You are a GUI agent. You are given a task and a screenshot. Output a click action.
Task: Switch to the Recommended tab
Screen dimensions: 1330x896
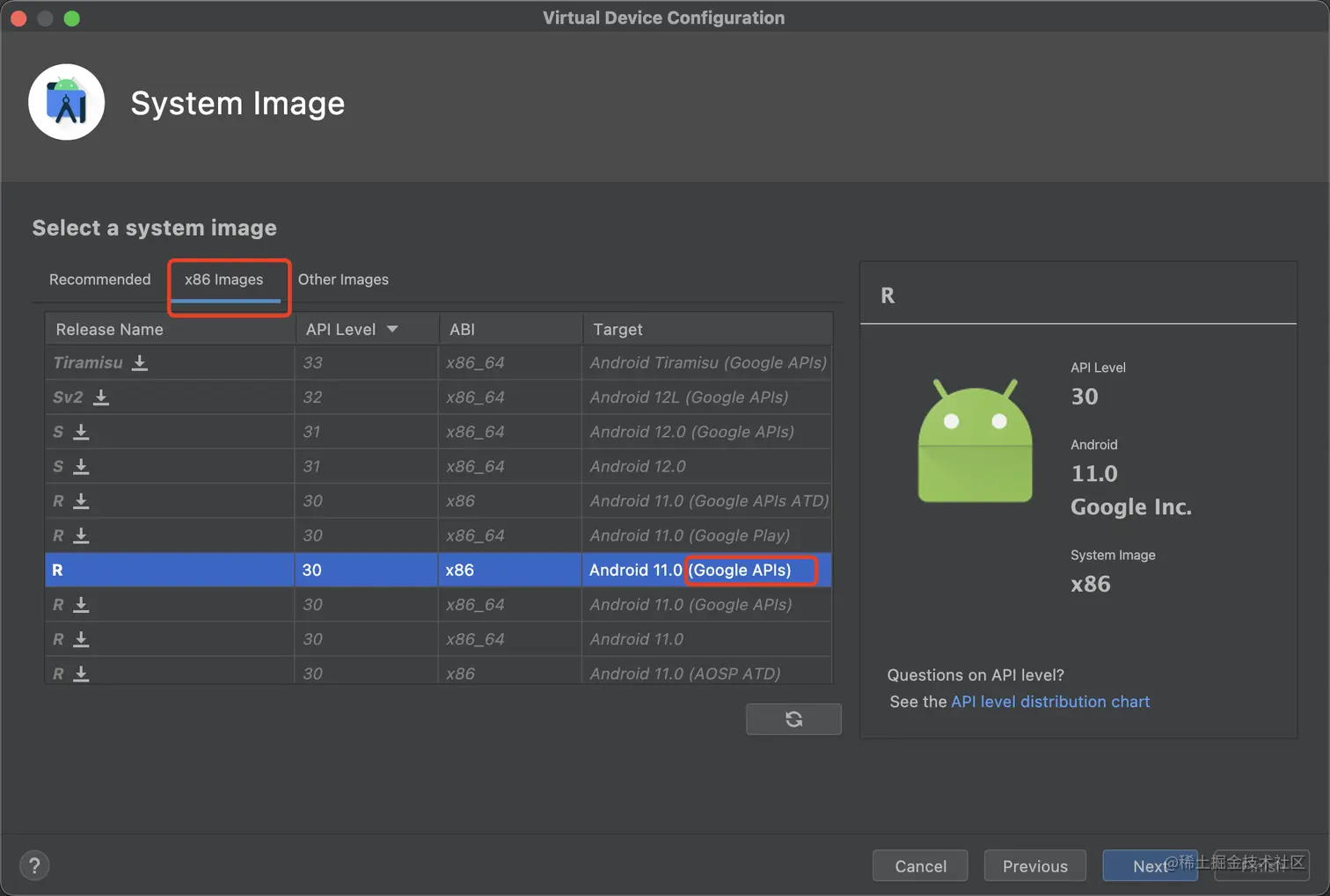[x=100, y=280]
